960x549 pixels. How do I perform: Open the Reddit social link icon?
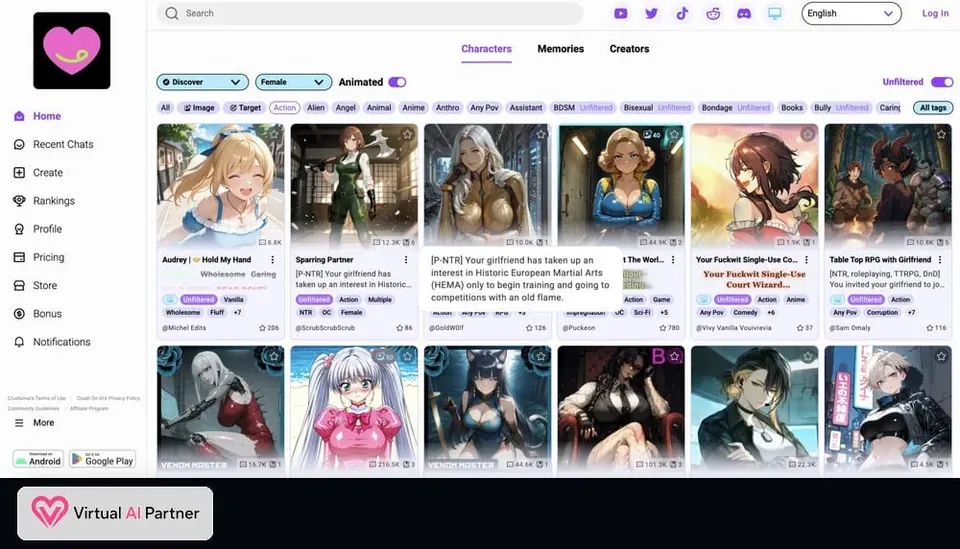713,13
